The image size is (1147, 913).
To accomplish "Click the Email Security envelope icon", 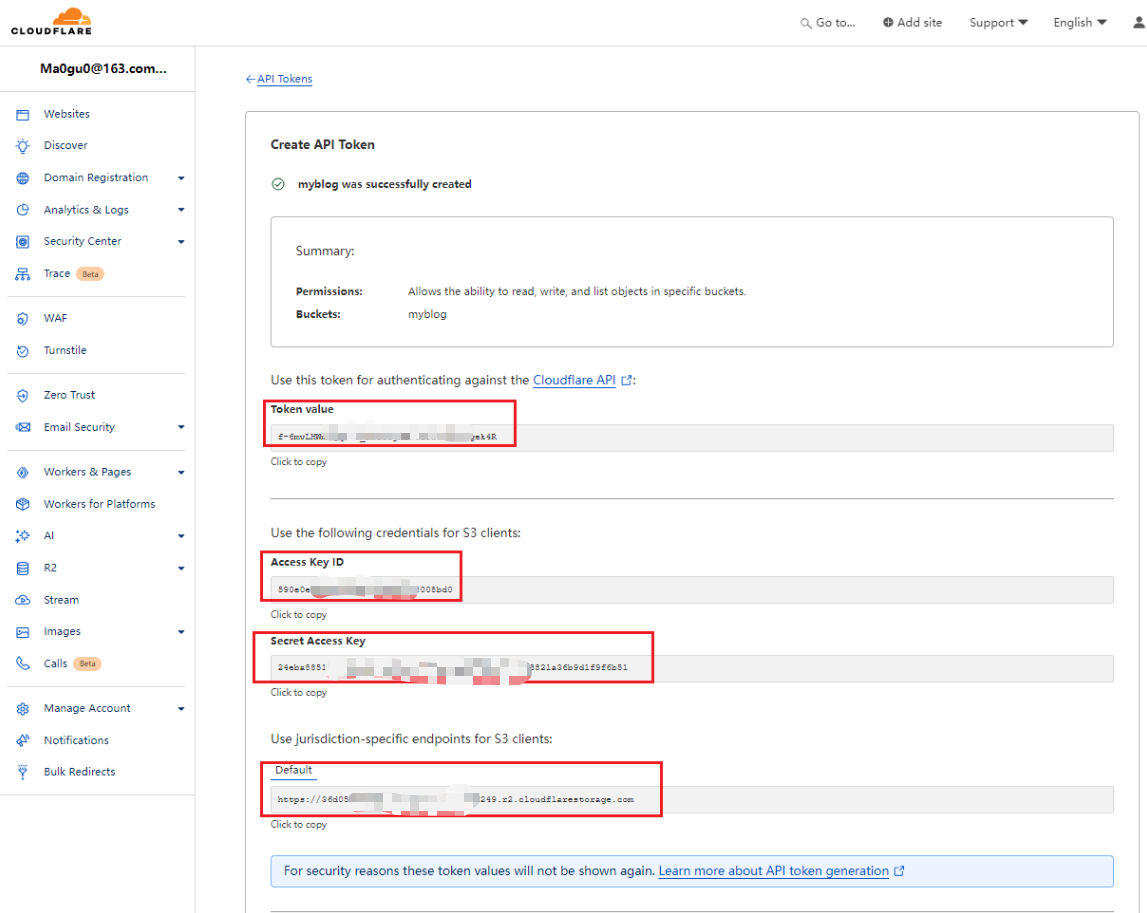I will point(23,427).
